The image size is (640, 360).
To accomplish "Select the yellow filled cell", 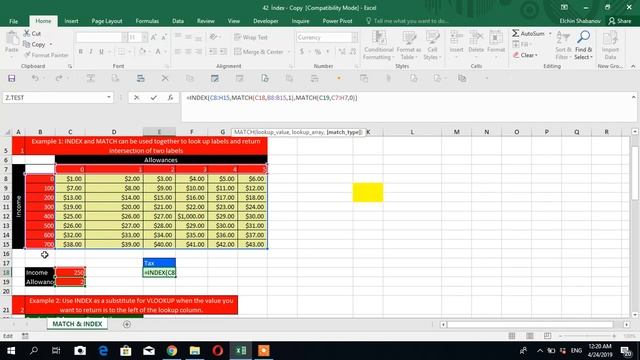I will pyautogui.click(x=368, y=192).
